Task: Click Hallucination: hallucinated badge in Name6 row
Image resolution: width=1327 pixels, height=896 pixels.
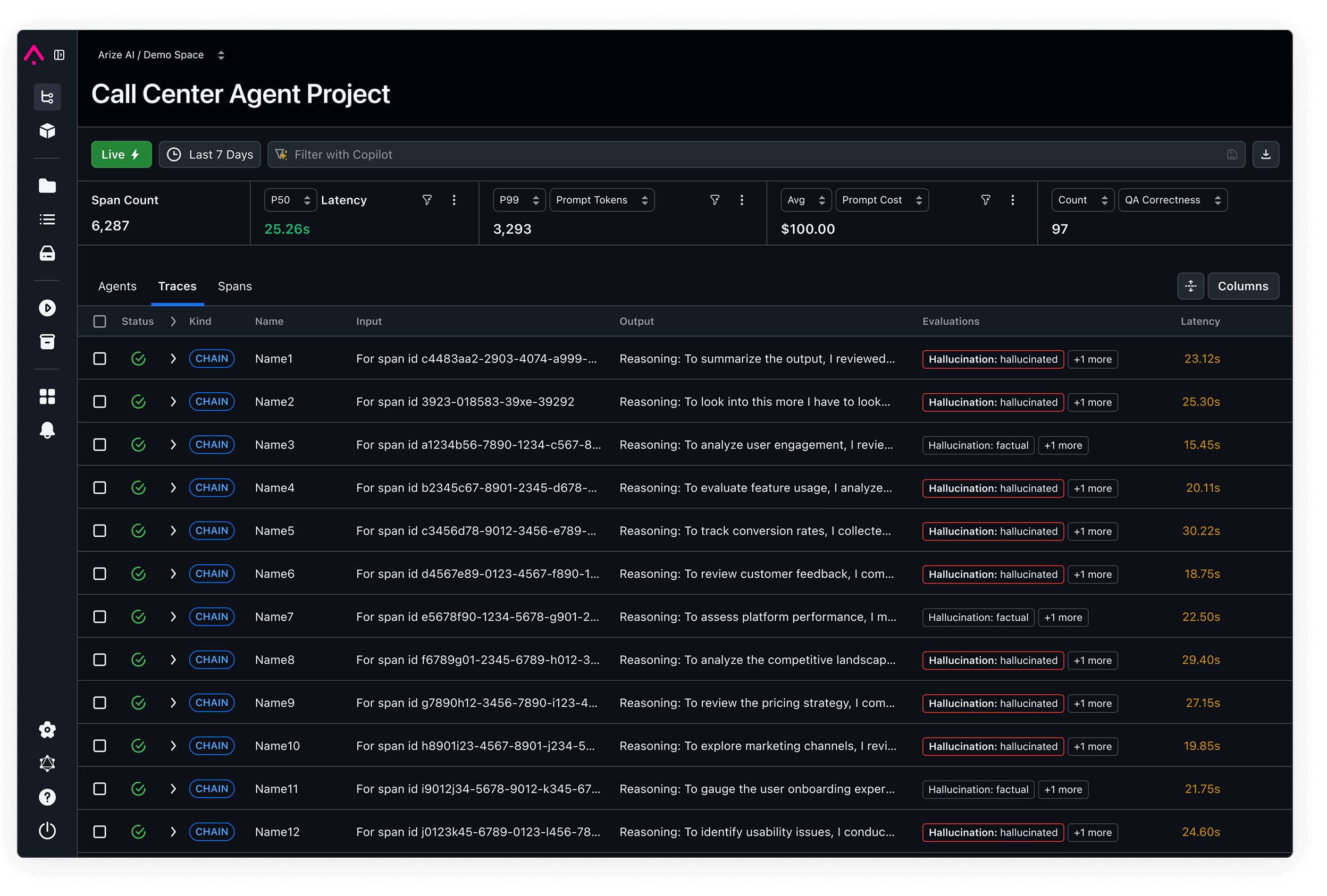Action: pyautogui.click(x=993, y=574)
